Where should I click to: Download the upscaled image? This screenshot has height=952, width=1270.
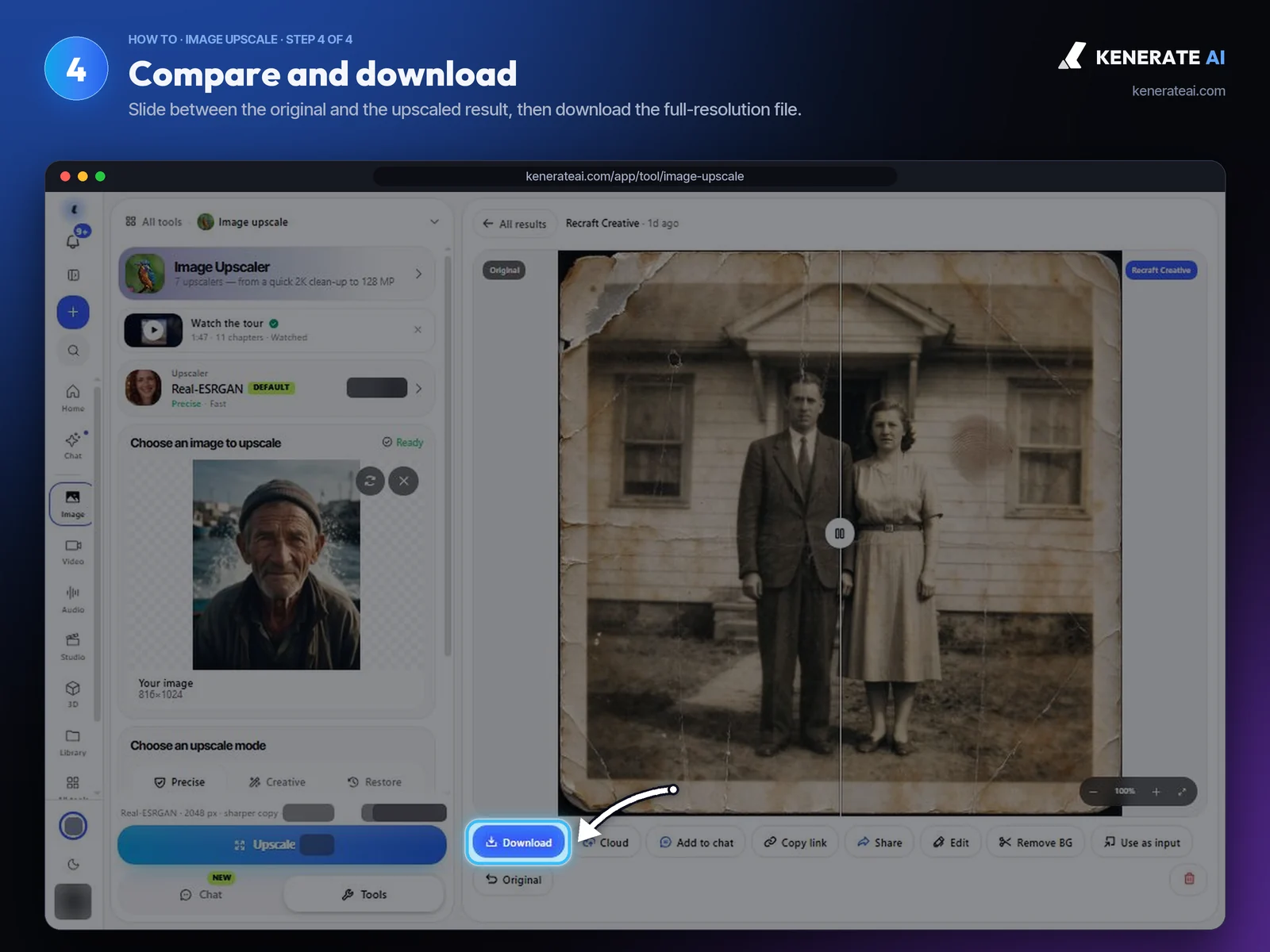click(518, 843)
